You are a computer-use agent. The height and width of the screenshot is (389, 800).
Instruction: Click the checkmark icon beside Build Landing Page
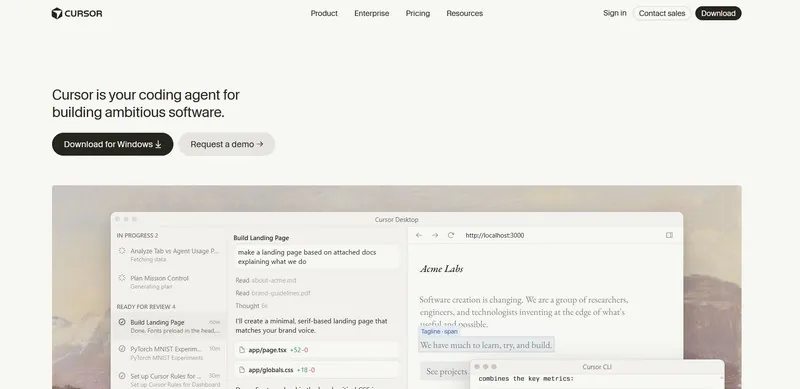click(x=122, y=322)
